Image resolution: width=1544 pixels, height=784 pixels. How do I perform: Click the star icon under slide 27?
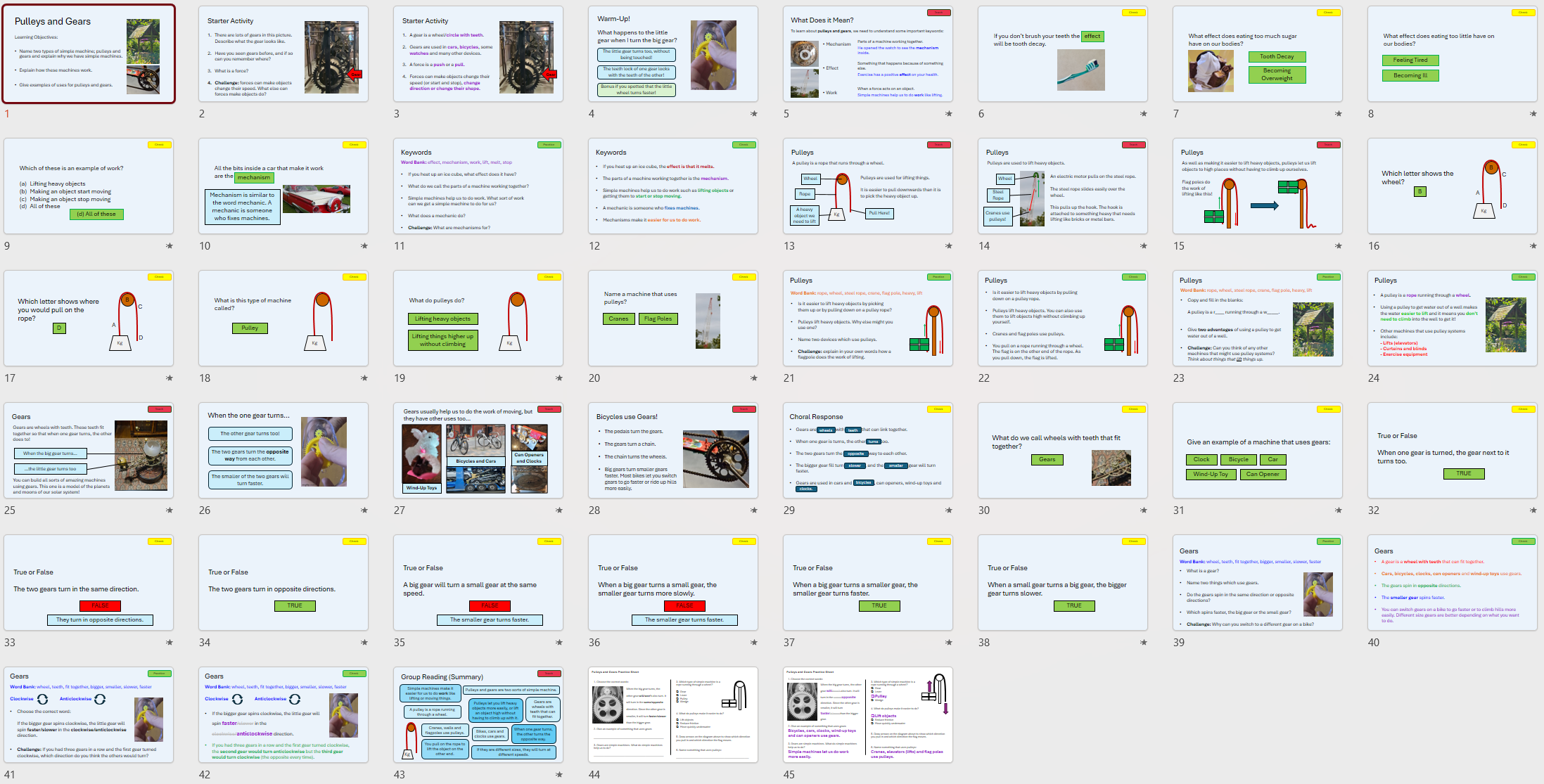click(559, 510)
